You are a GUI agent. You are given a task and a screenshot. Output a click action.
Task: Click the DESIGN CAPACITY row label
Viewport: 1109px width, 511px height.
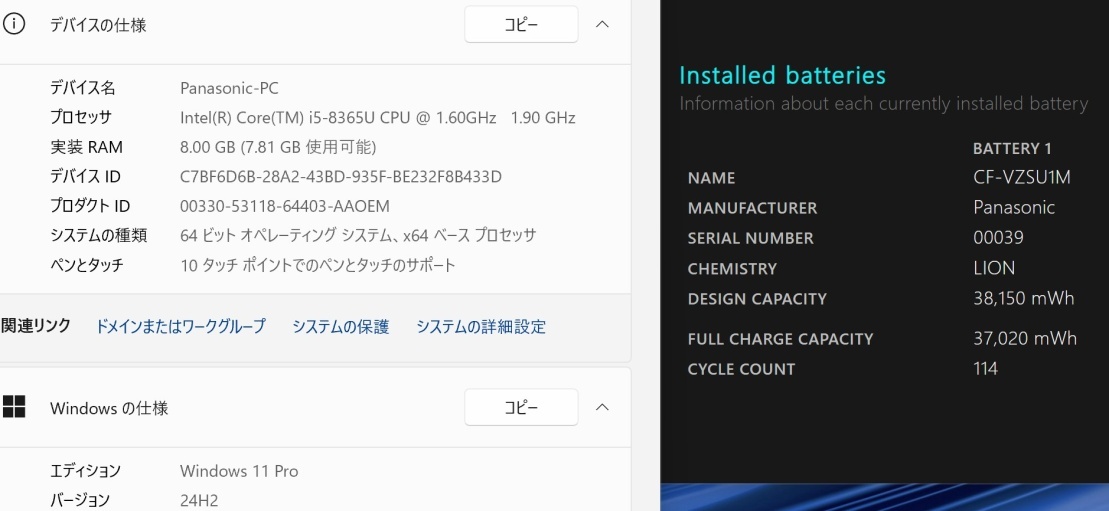click(x=757, y=299)
